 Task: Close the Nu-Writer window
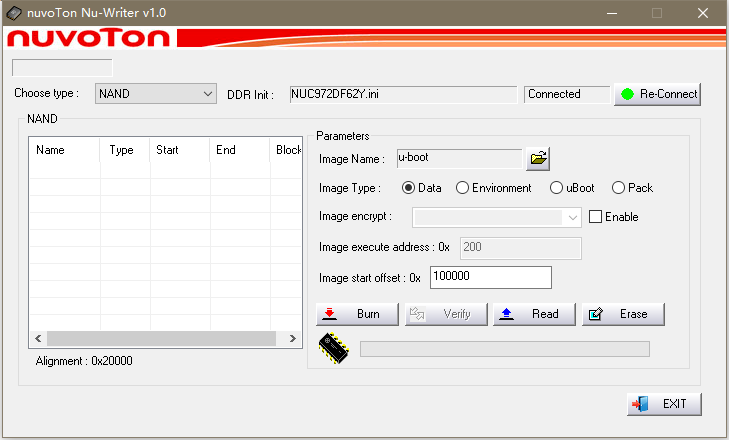tap(702, 13)
